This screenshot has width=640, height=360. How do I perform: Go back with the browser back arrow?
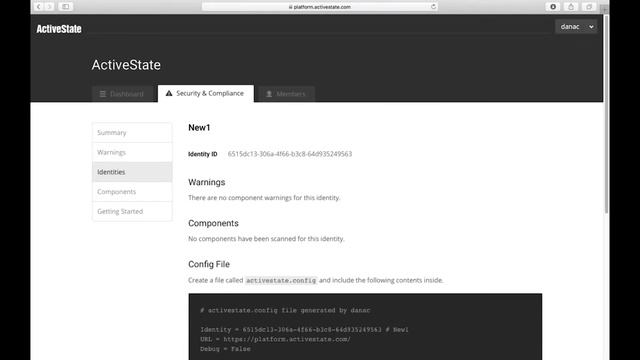point(38,7)
